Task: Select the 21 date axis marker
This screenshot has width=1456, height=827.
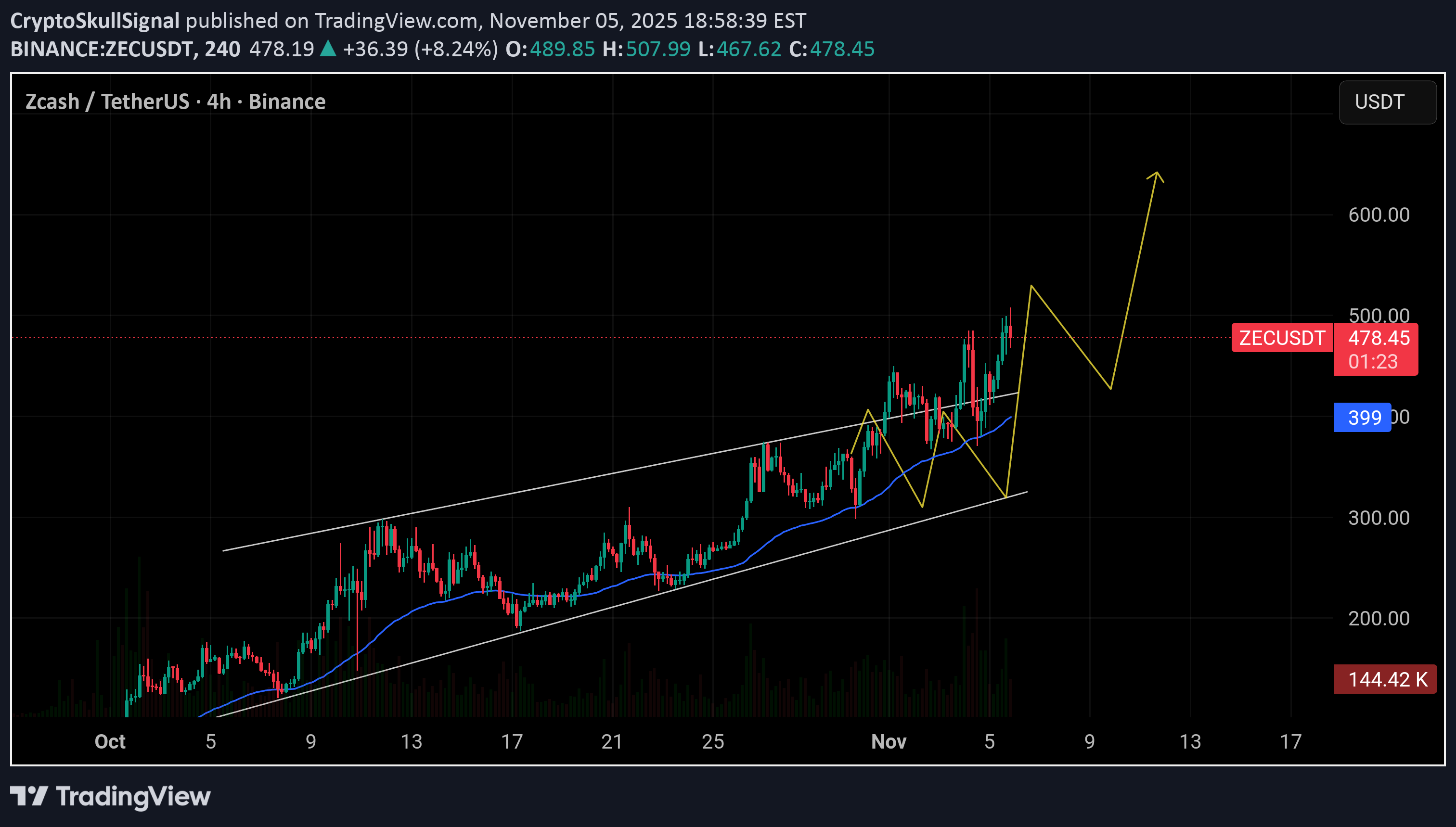Action: coord(612,741)
